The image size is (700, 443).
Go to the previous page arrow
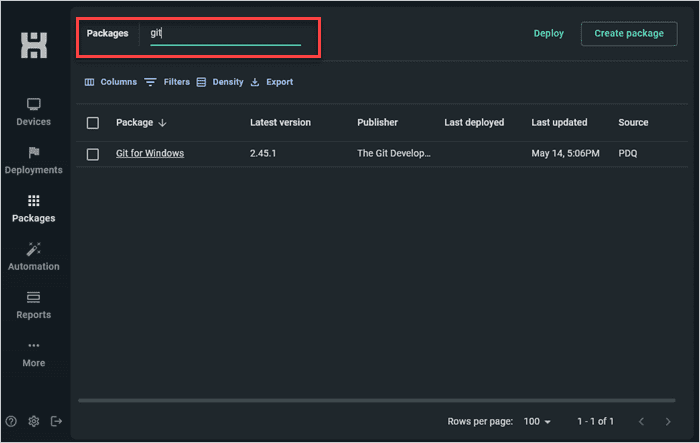641,422
